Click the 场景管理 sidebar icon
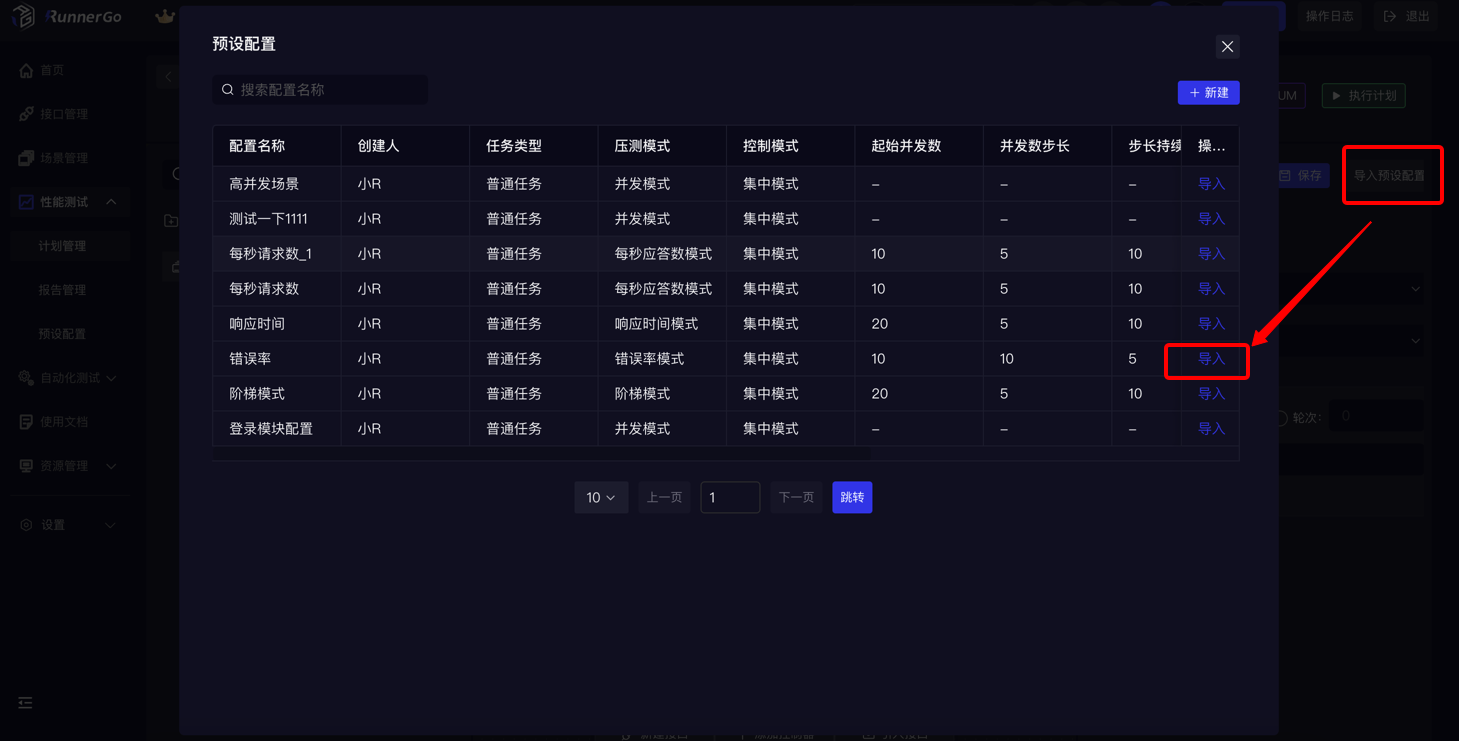Screen dimensions: 1459x741 point(26,158)
